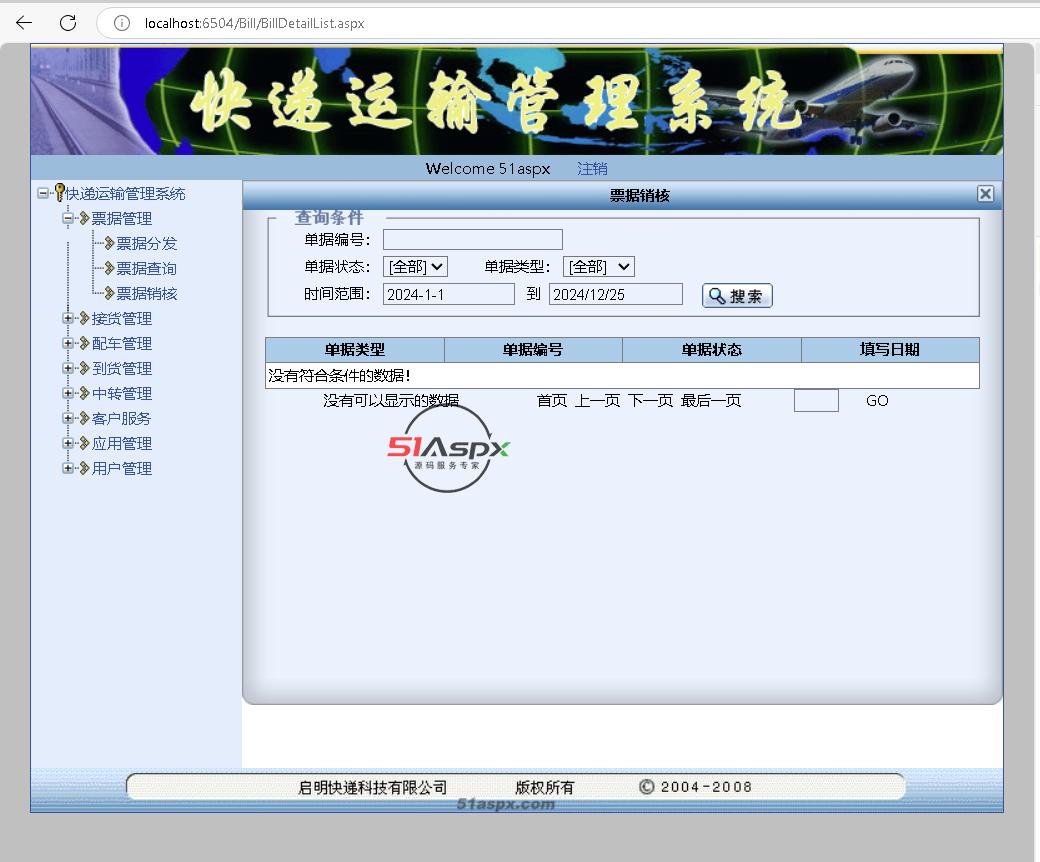Expand the 到货管理 tree node
The image size is (1040, 862).
pos(68,368)
